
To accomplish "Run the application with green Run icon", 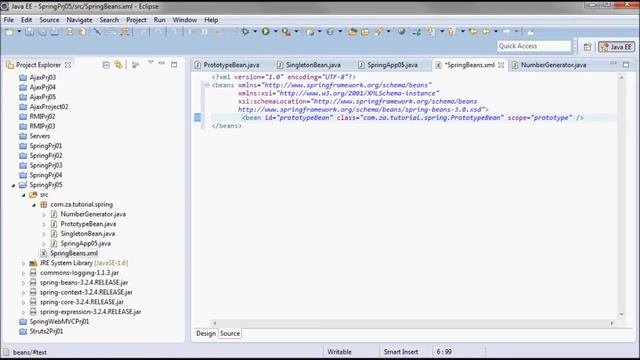I will pyautogui.click(x=266, y=31).
